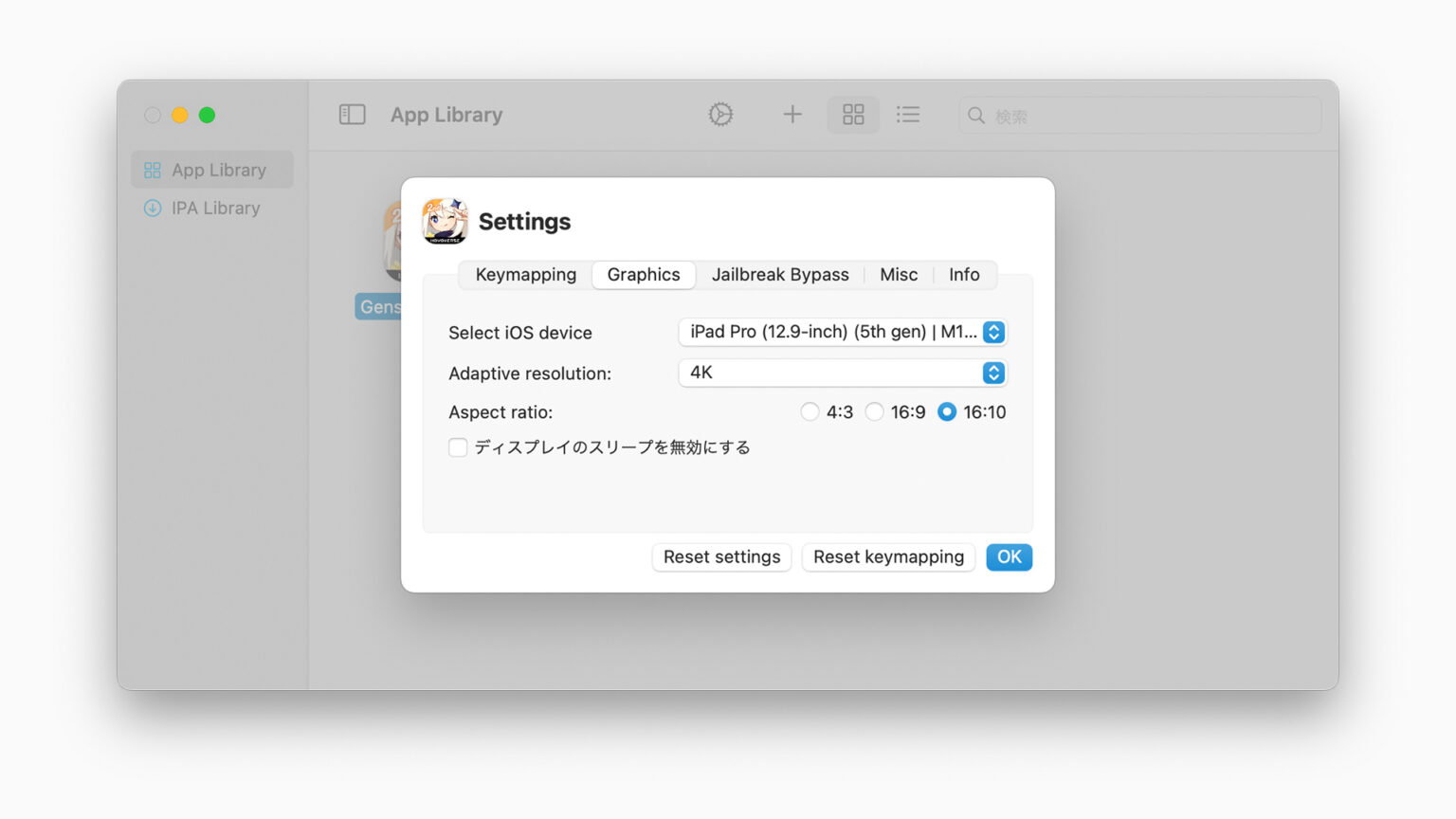Open the Jailbreak Bypass tab

[x=780, y=274]
